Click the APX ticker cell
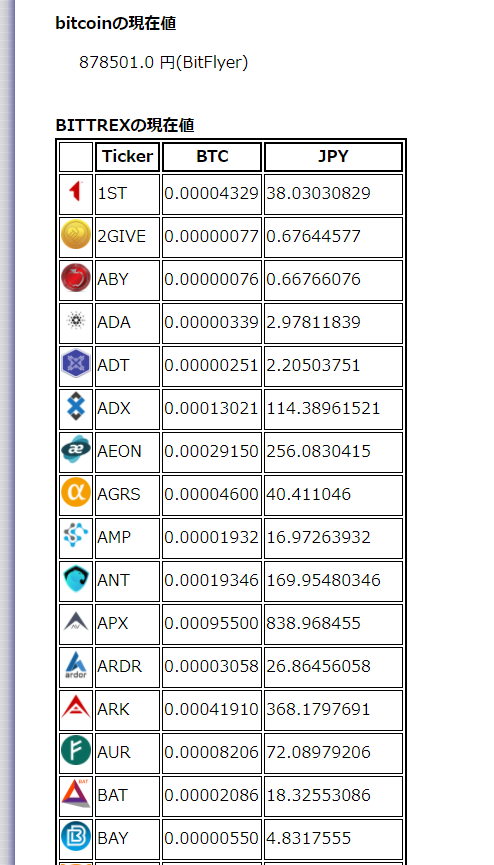494x865 pixels. click(128, 624)
